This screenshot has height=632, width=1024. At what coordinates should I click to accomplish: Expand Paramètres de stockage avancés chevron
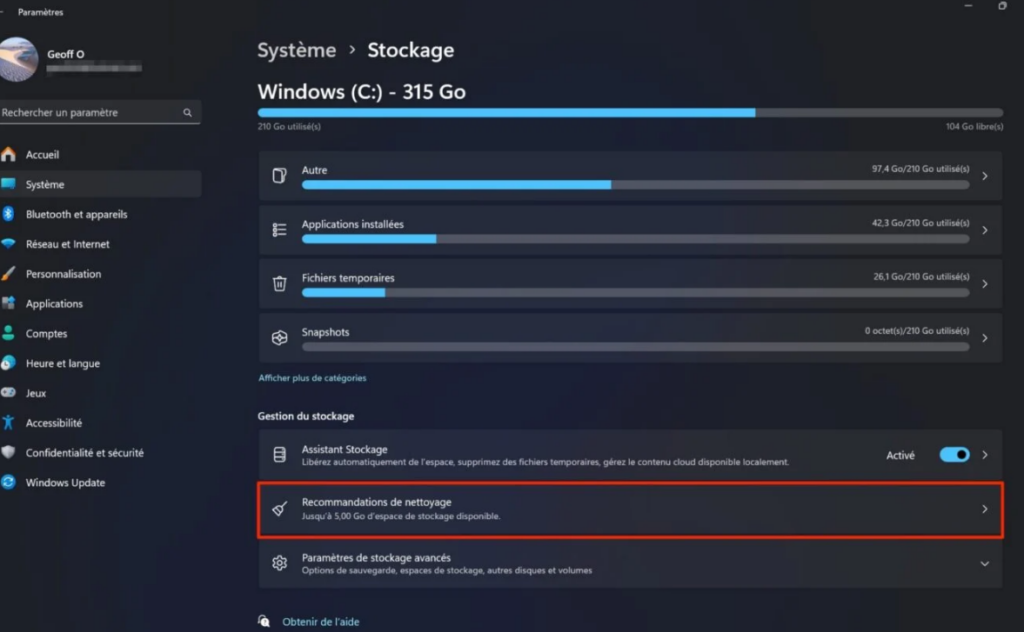click(985, 564)
